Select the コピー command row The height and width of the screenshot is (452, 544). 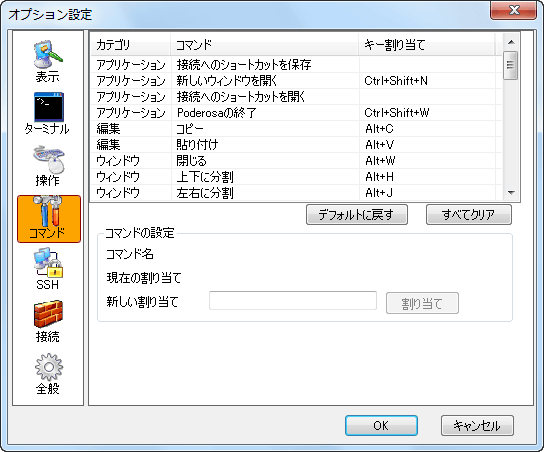(296, 129)
